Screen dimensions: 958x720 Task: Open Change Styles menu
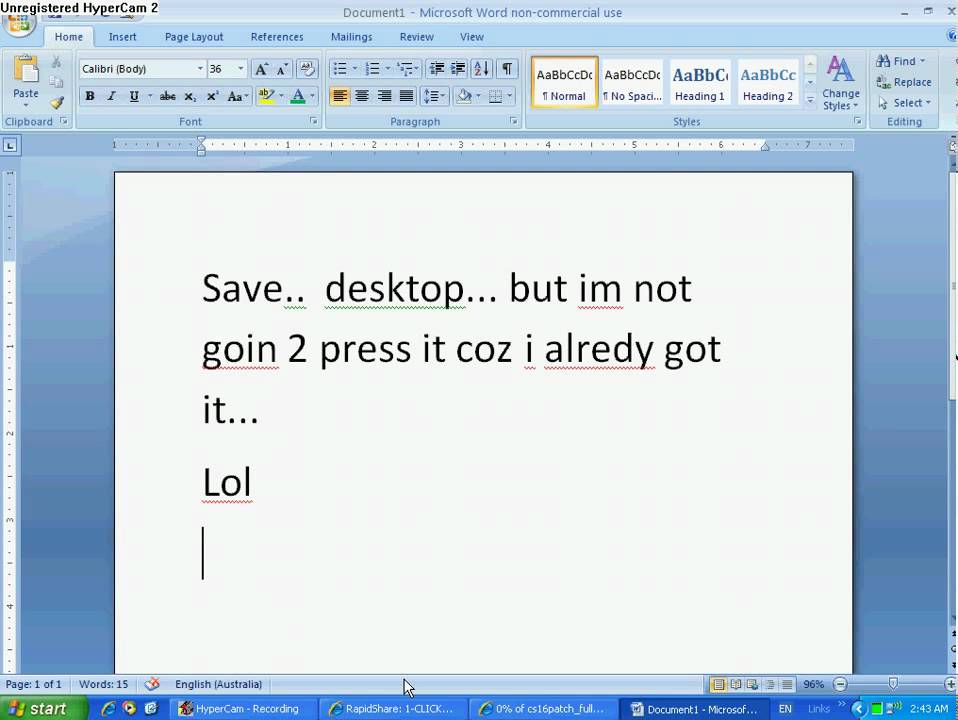coord(841,83)
